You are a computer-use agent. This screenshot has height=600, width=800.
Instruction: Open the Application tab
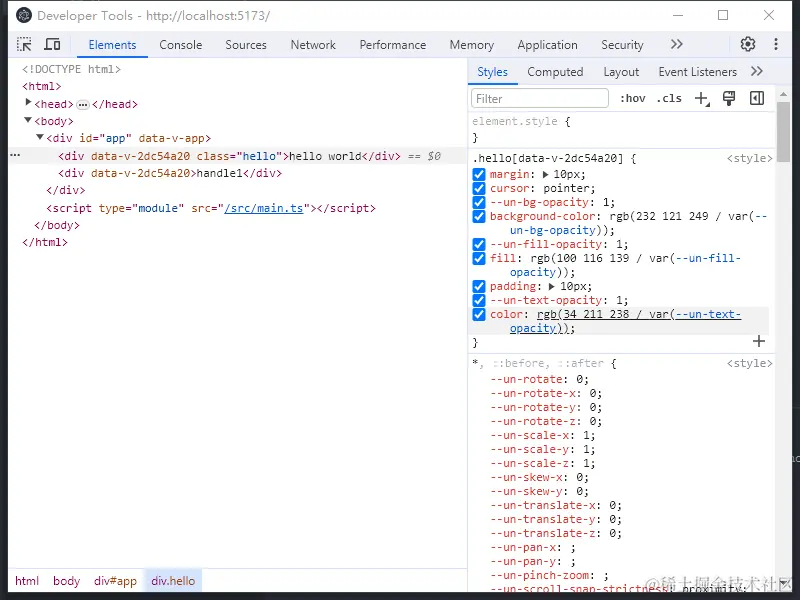pyautogui.click(x=547, y=45)
